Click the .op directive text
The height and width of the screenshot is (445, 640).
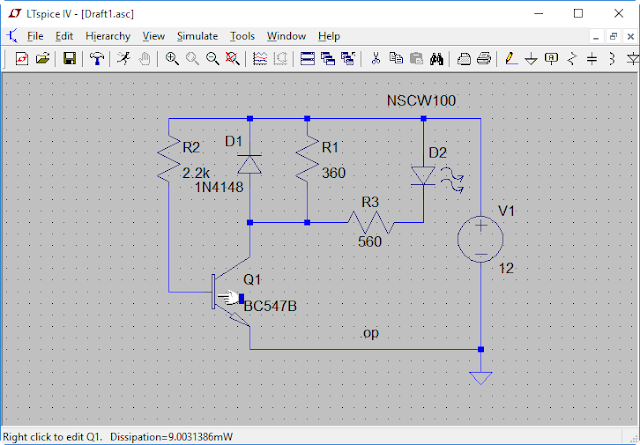click(370, 334)
